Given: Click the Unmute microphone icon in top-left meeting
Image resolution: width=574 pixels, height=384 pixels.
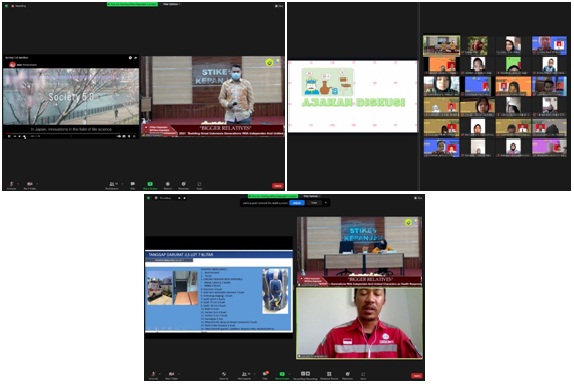Looking at the screenshot, I should click(x=11, y=184).
